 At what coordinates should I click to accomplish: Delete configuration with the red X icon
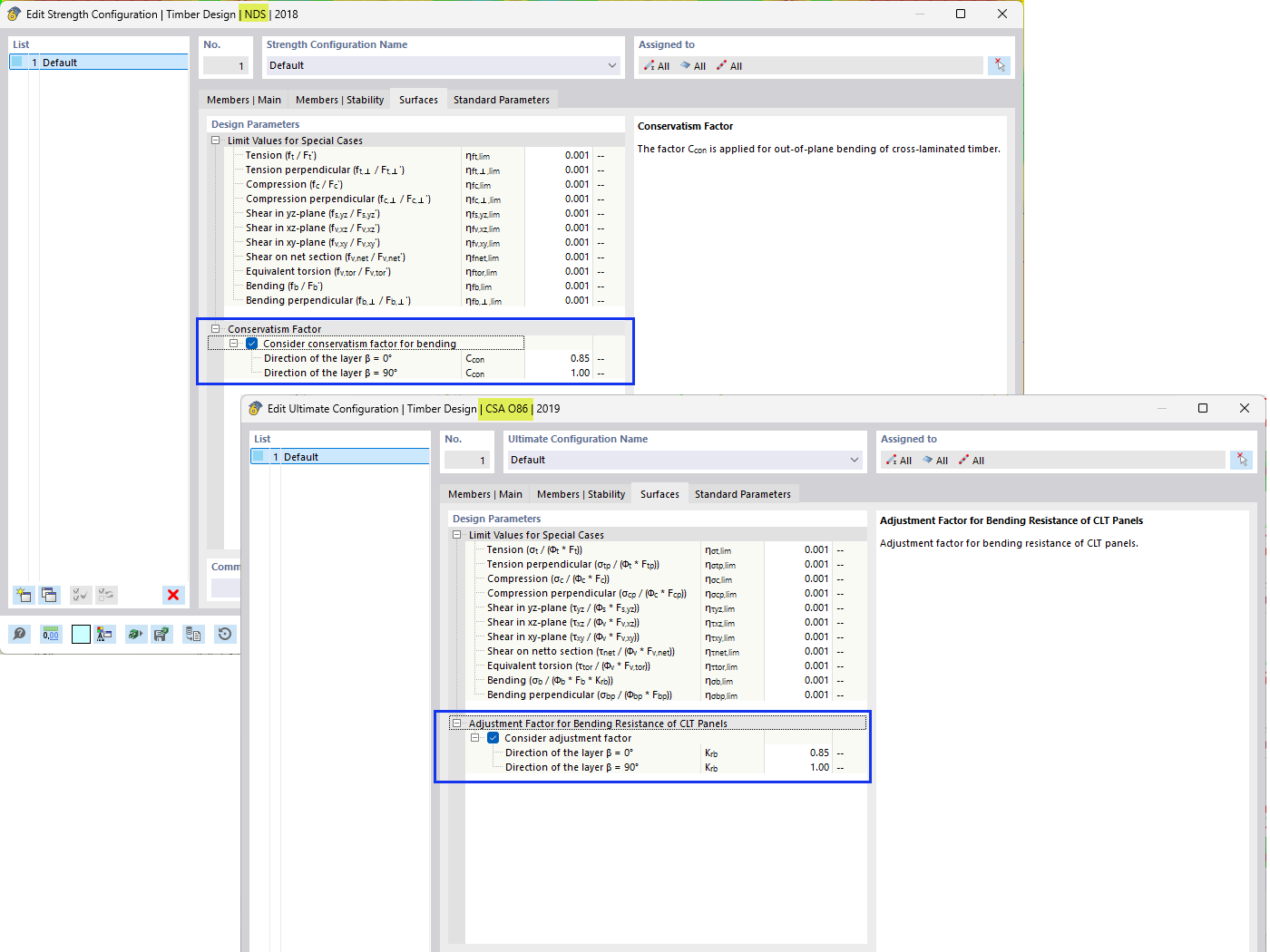click(173, 595)
